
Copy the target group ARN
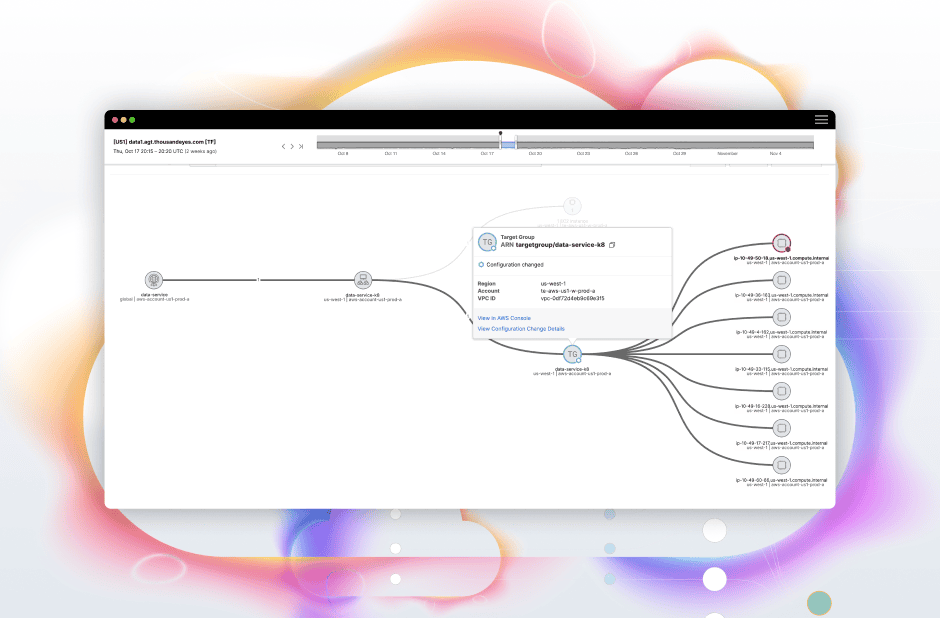coord(612,245)
